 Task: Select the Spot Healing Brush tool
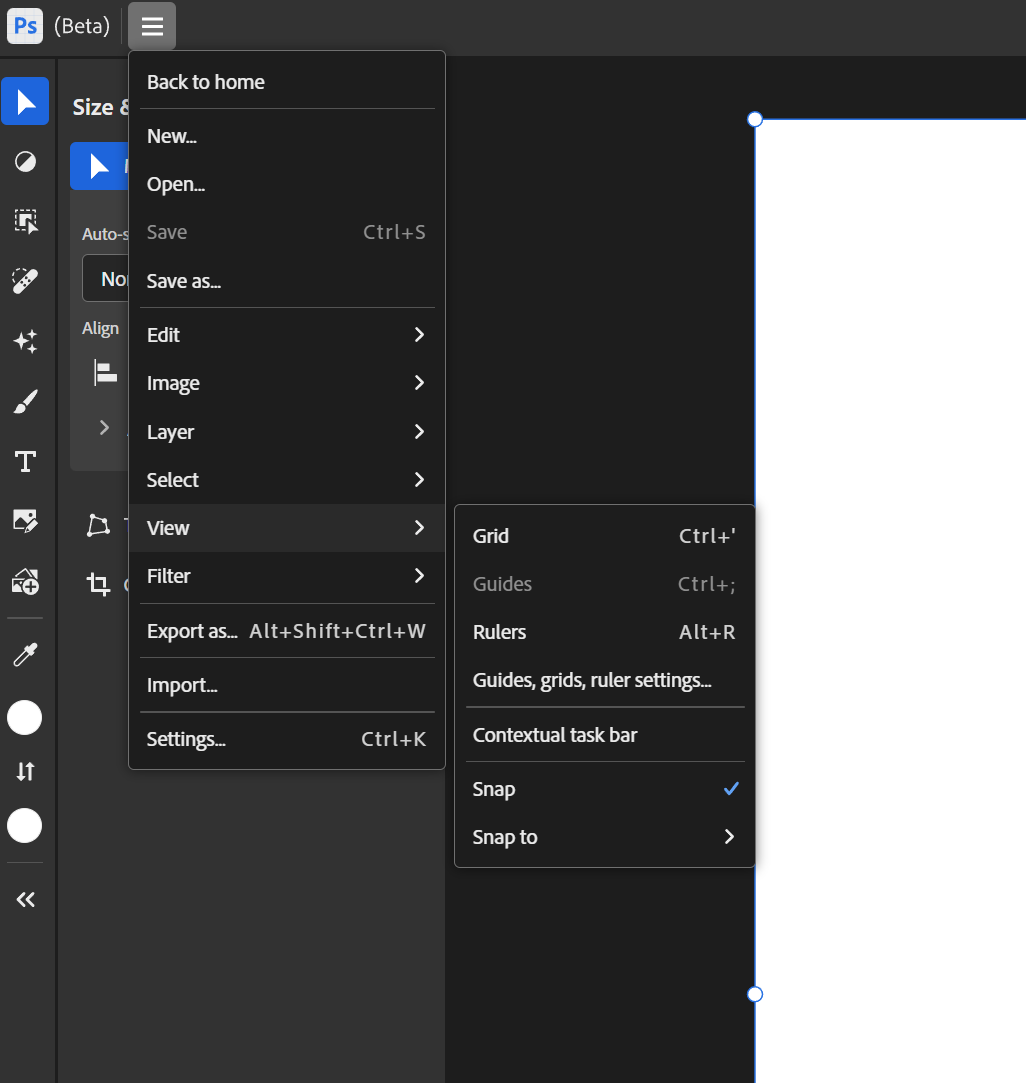(25, 281)
